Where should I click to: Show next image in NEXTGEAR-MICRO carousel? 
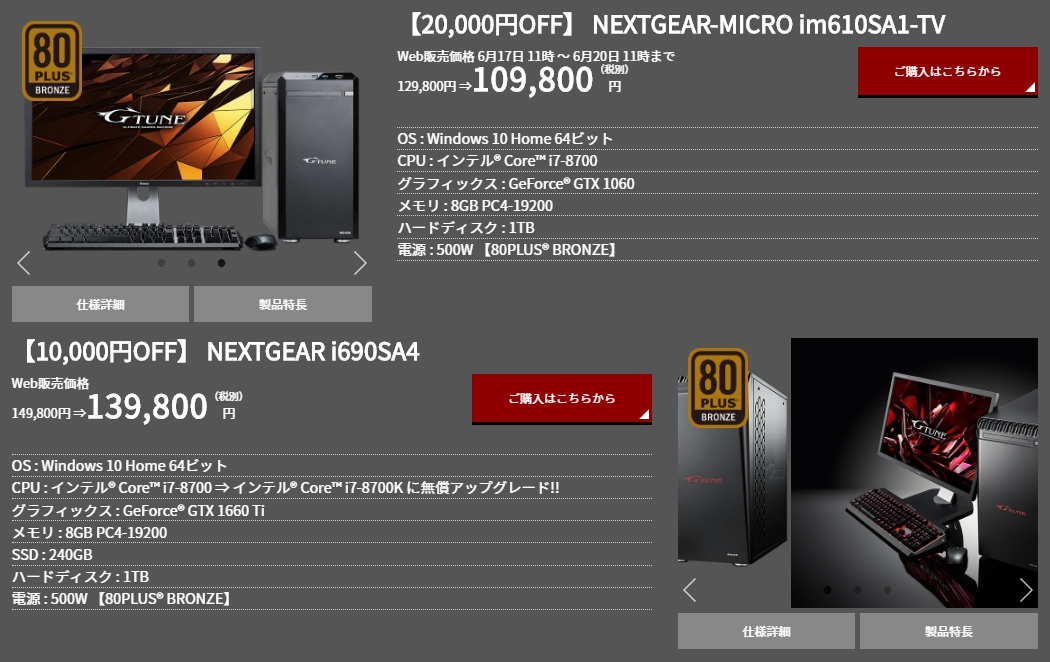[360, 263]
